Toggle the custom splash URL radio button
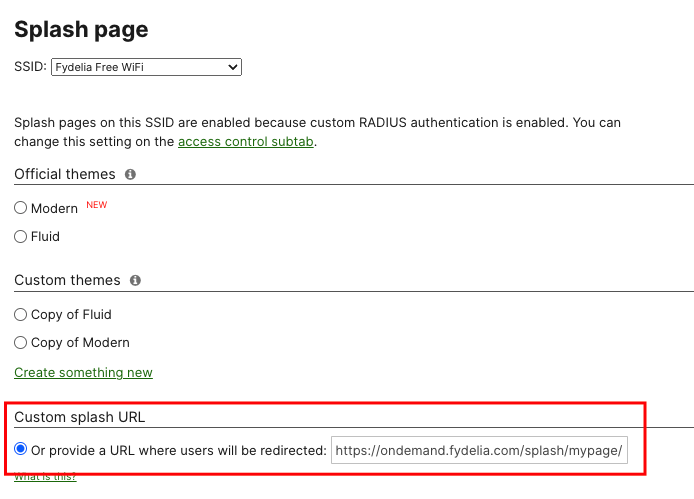 tap(20, 449)
